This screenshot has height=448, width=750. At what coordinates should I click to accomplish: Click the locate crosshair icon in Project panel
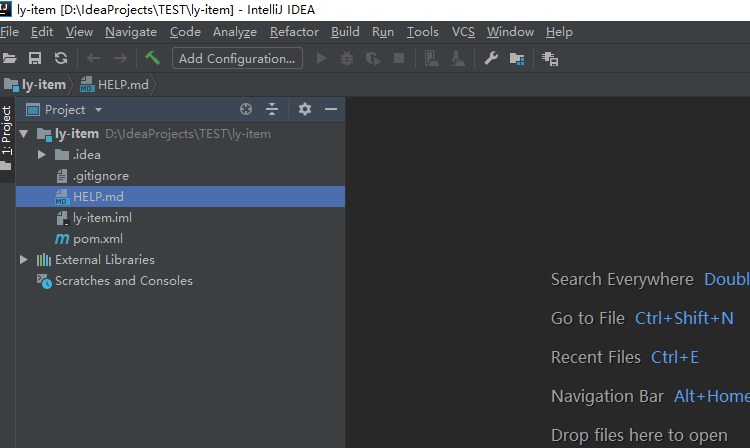tap(246, 109)
